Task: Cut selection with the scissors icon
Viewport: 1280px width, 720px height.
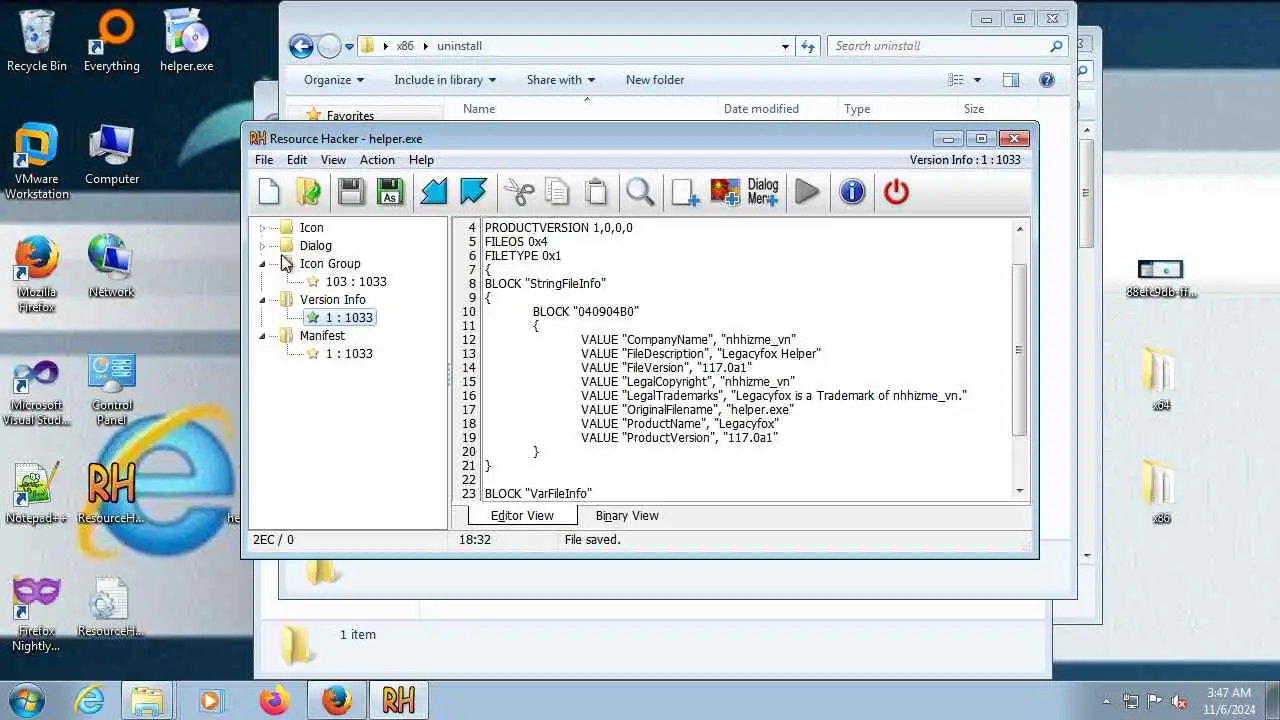Action: click(519, 191)
